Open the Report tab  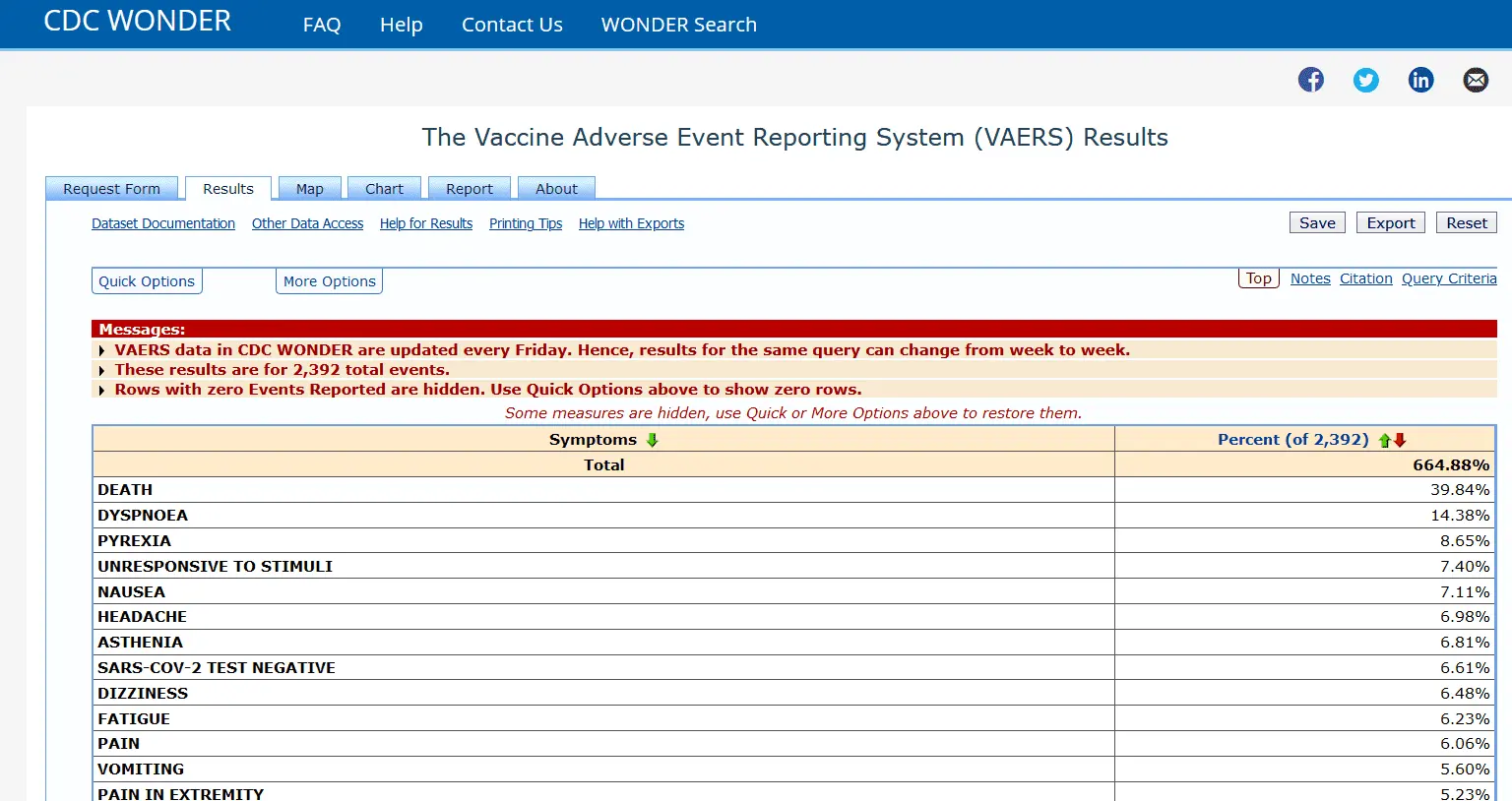[469, 189]
